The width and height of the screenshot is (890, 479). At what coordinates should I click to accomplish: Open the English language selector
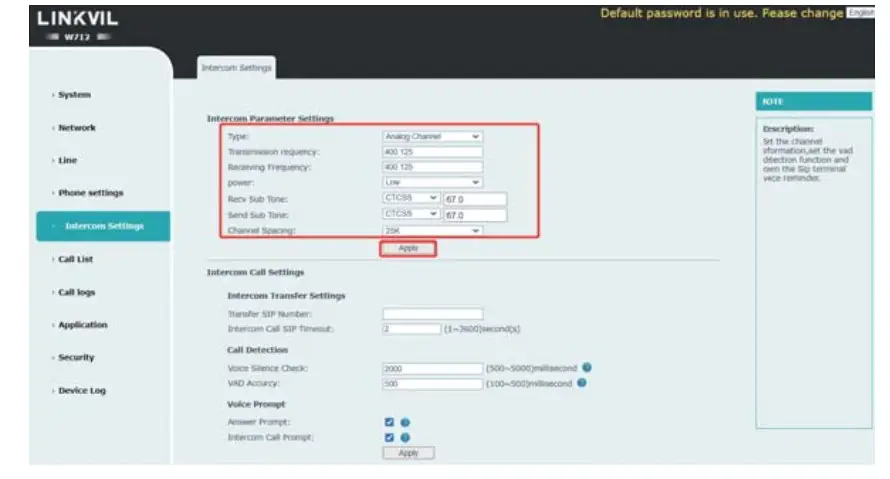pyautogui.click(x=860, y=13)
